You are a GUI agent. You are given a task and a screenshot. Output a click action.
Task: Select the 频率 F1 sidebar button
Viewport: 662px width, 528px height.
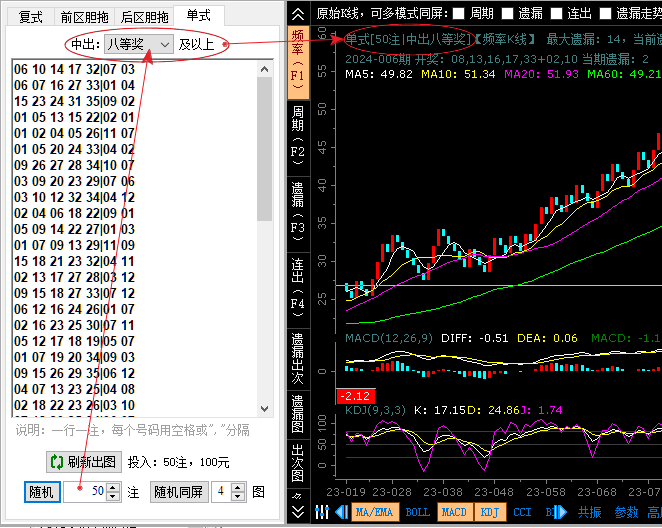[x=297, y=61]
